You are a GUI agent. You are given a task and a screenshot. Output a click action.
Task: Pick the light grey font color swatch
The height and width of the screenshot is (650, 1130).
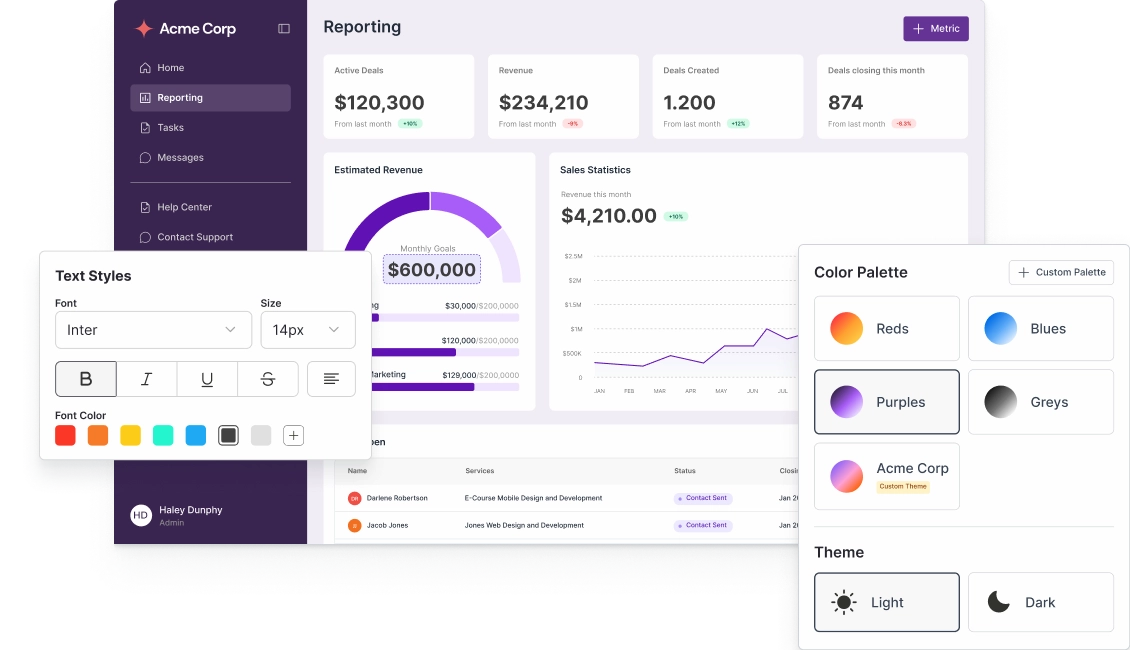tap(261, 435)
